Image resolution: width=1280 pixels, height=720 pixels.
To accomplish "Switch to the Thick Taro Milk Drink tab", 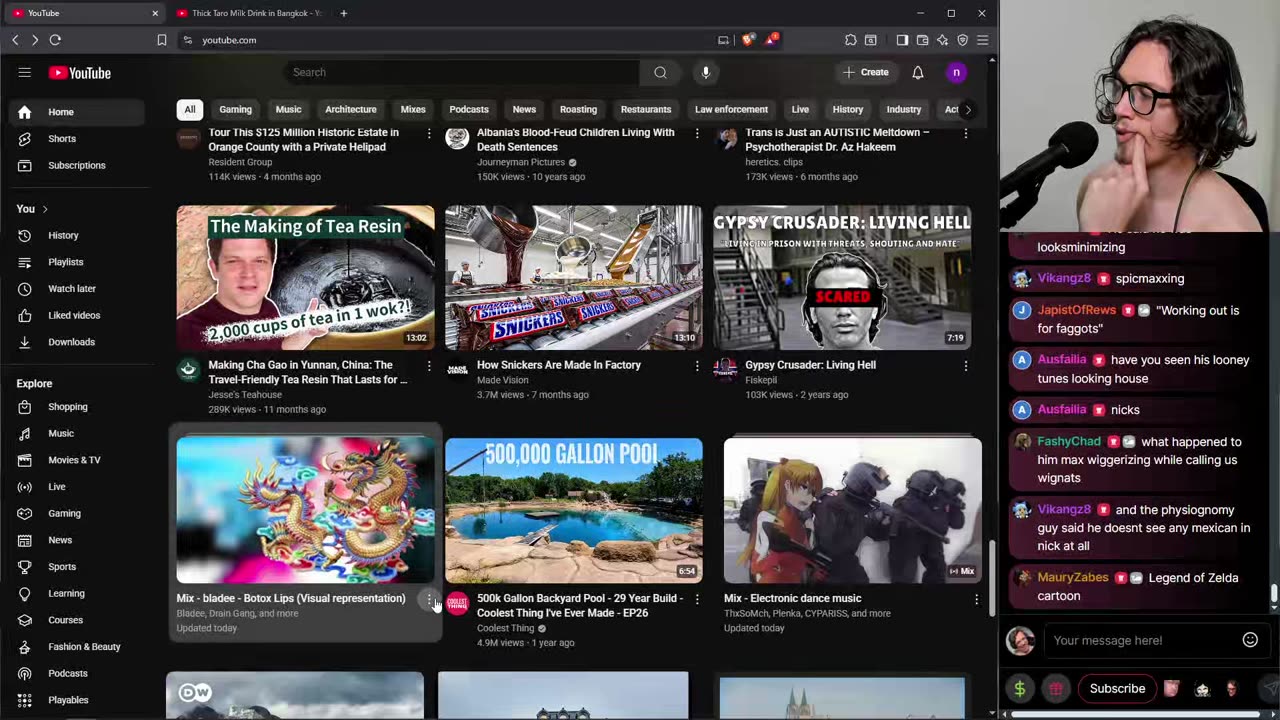I will point(250,13).
